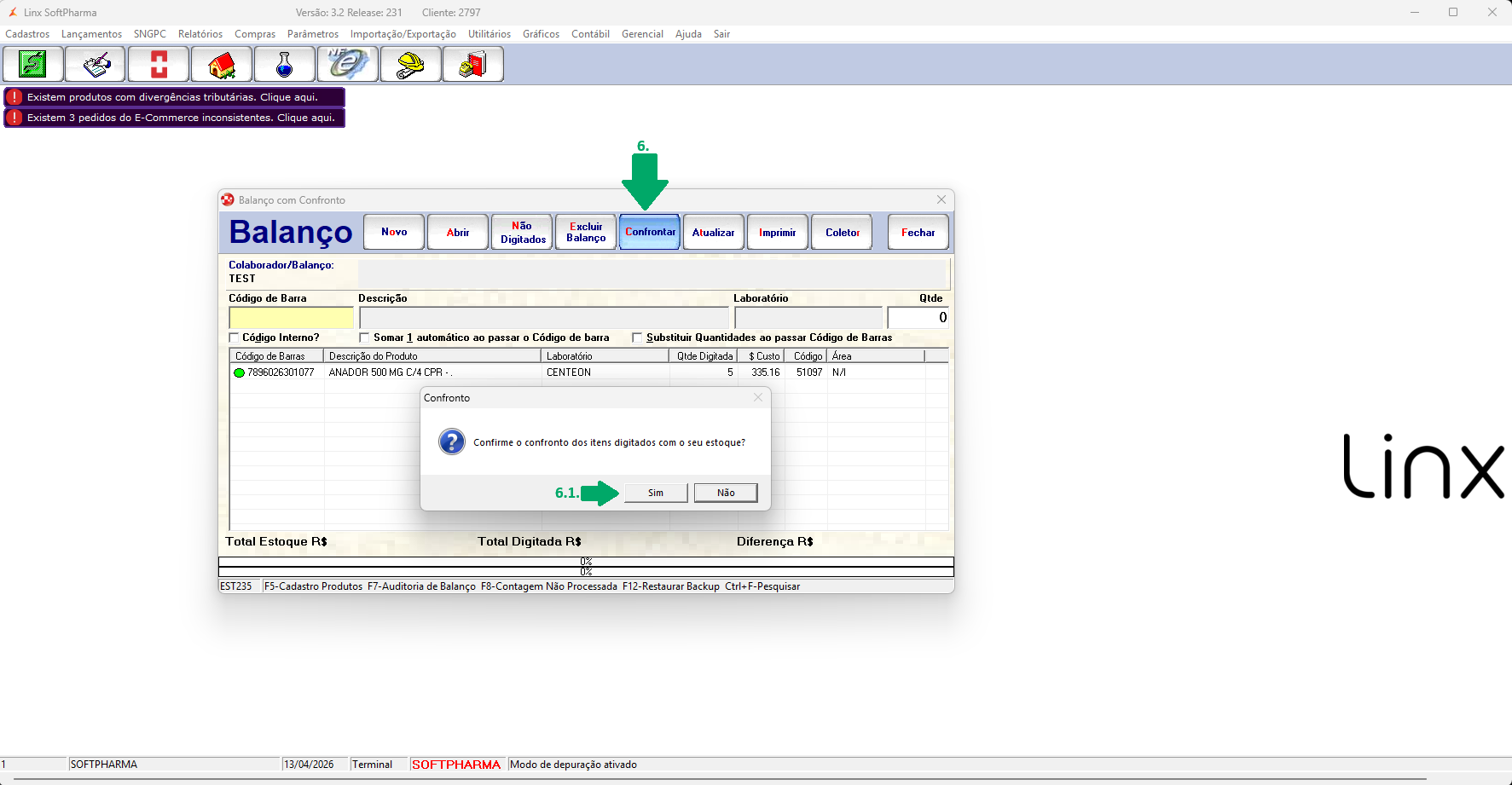Image resolution: width=1512 pixels, height=785 pixels.
Task: Click the cost value 335.16
Action: (x=766, y=372)
